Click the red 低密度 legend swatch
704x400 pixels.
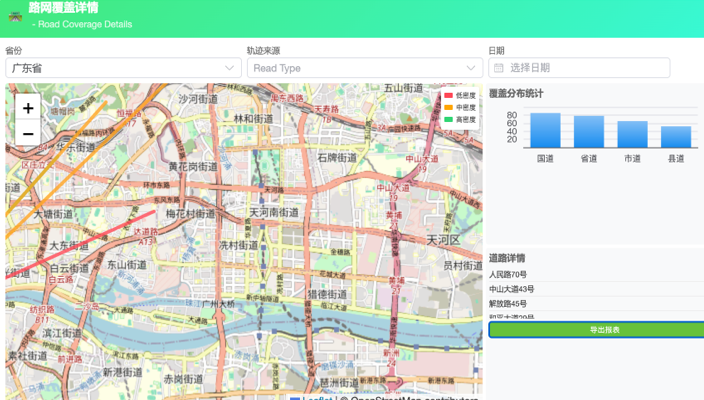(448, 95)
